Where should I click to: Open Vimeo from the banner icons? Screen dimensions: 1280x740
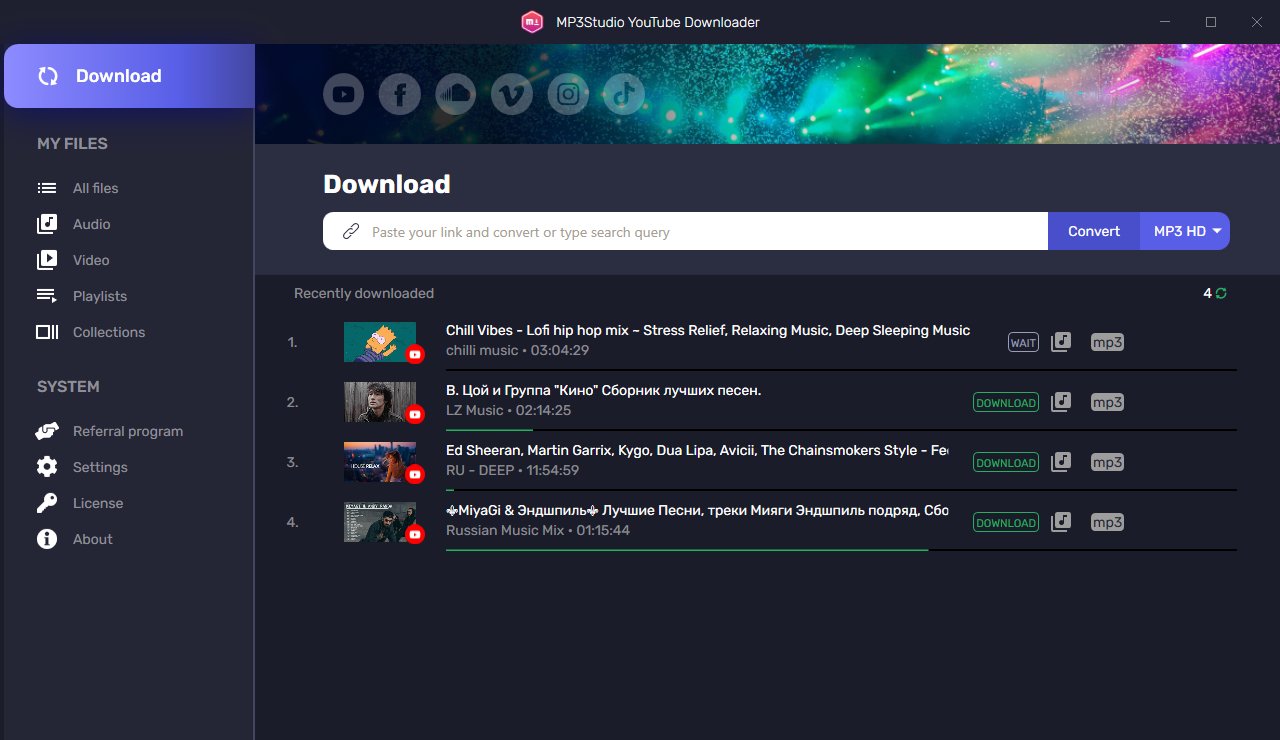click(x=512, y=94)
